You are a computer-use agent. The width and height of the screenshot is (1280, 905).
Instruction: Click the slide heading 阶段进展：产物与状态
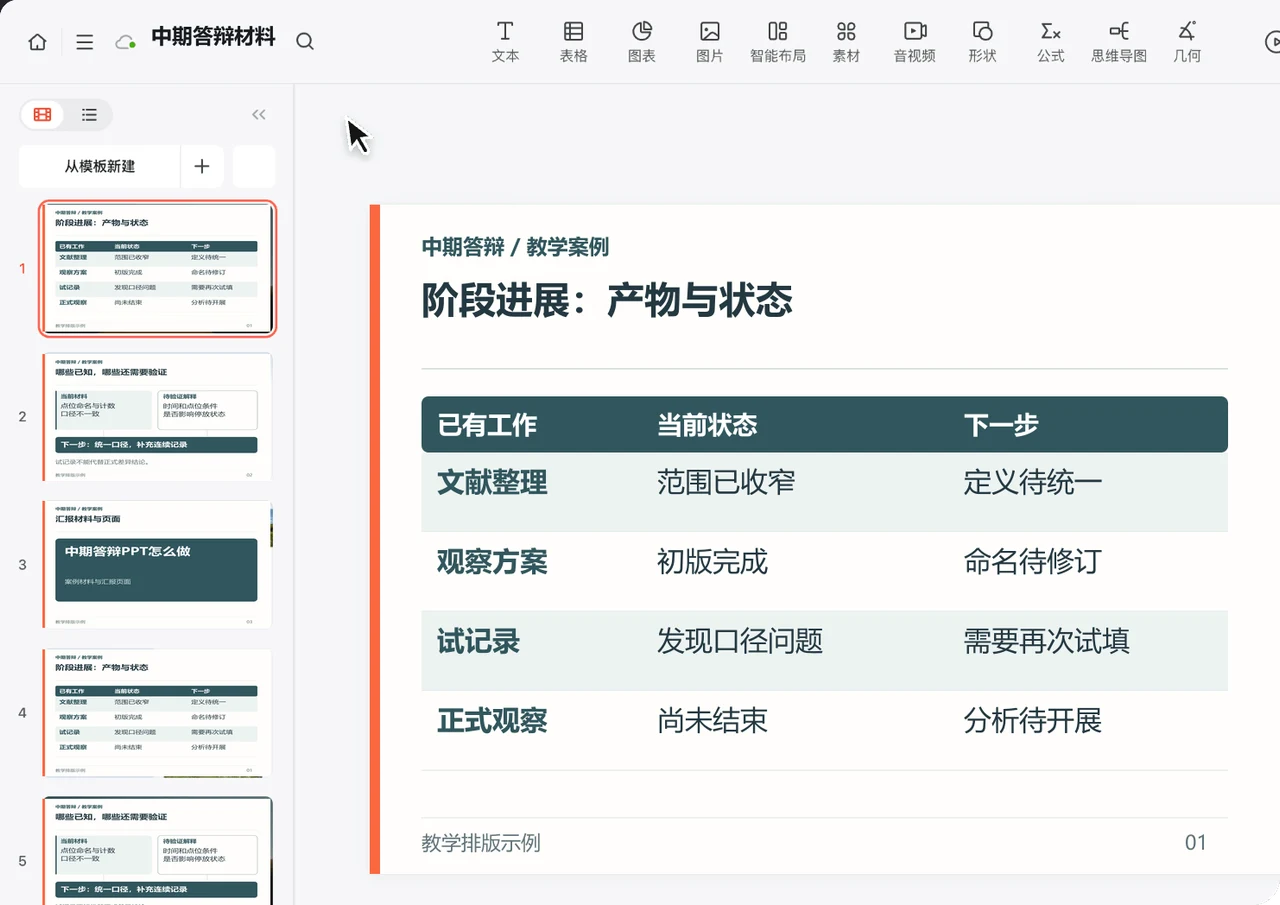click(607, 300)
